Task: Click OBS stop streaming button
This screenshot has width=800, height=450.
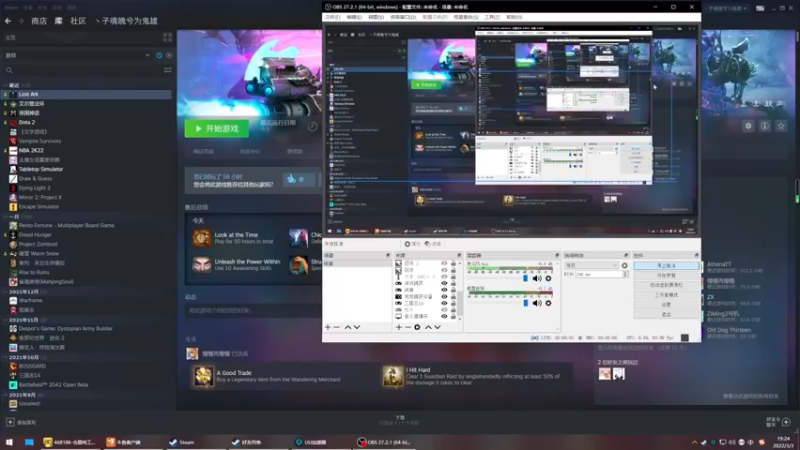Action: [x=666, y=266]
